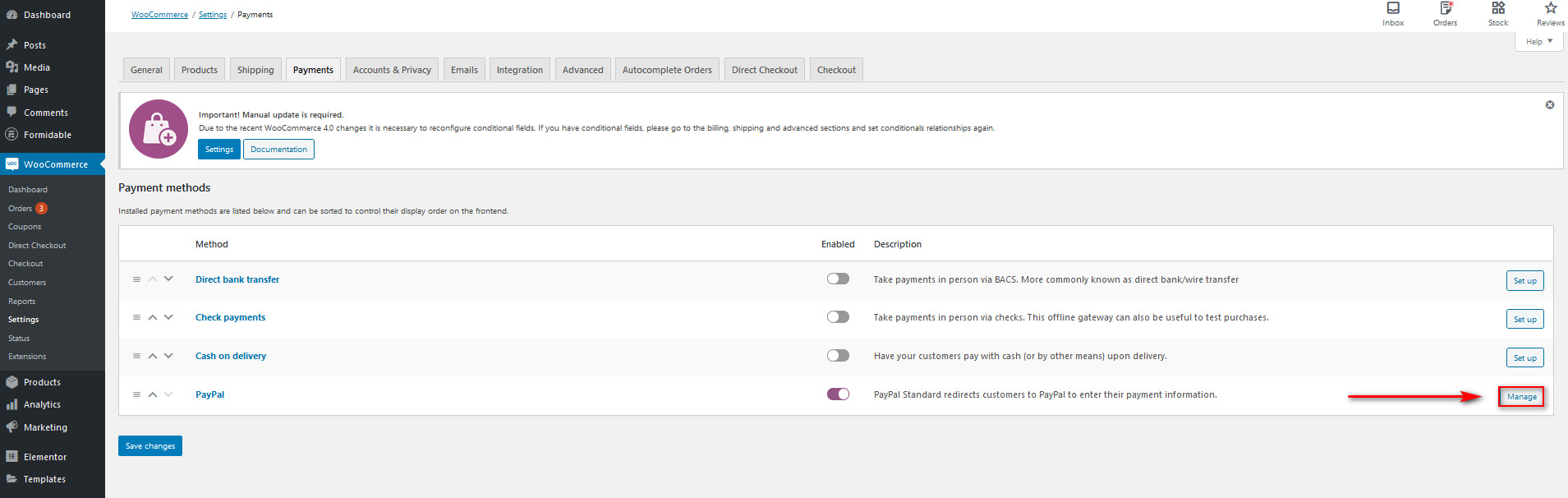
Task: Click the Elementor icon in sidebar
Action: pyautogui.click(x=11, y=457)
